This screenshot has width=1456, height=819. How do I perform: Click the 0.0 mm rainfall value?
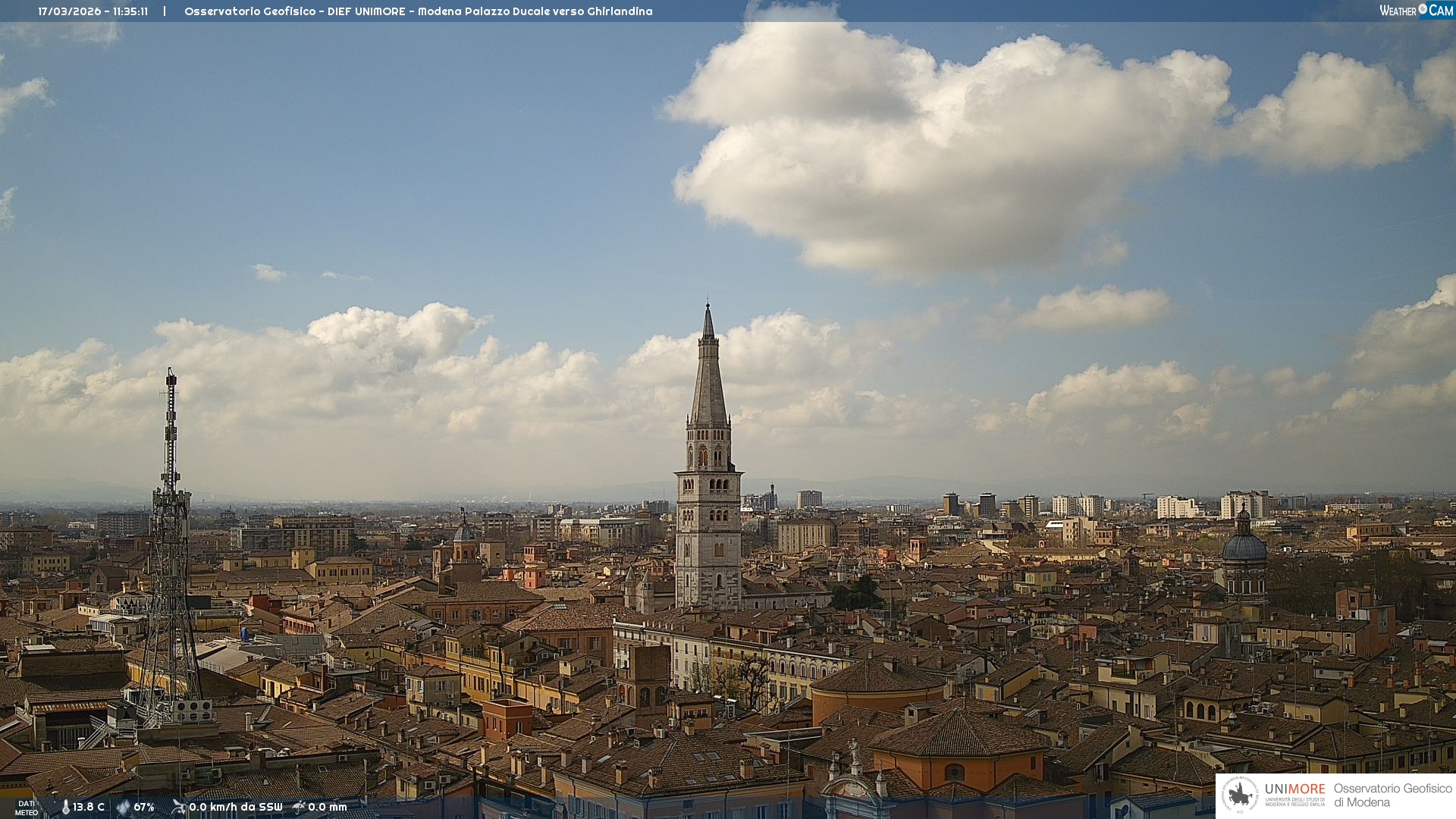327,807
